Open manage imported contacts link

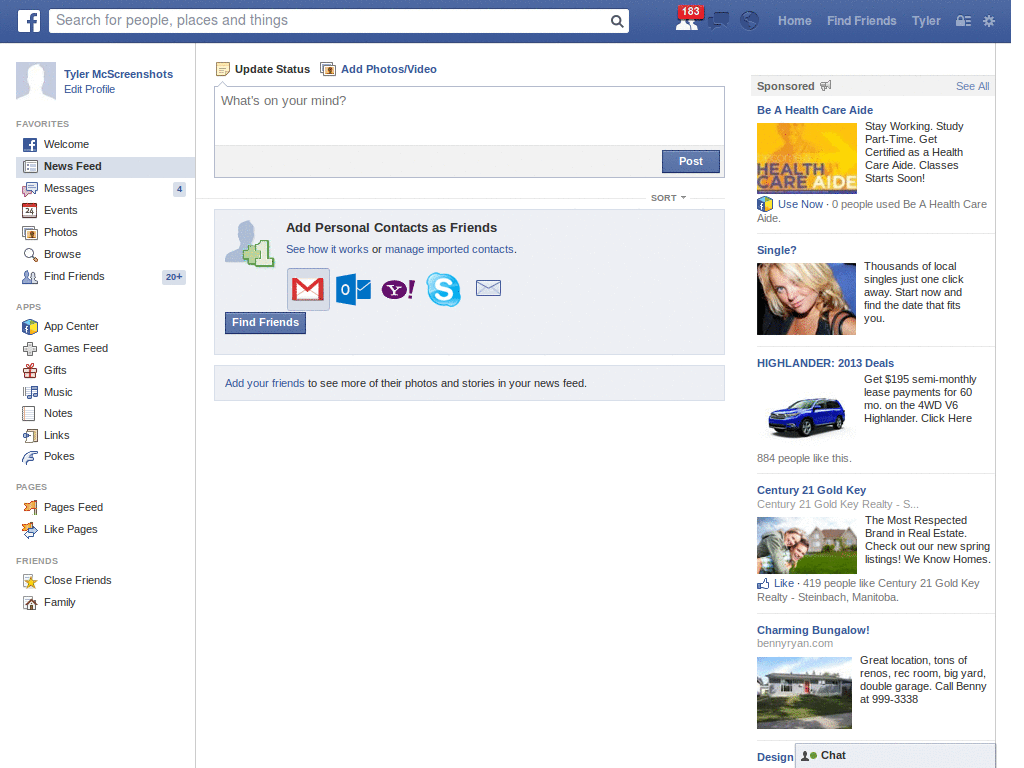[x=449, y=249]
